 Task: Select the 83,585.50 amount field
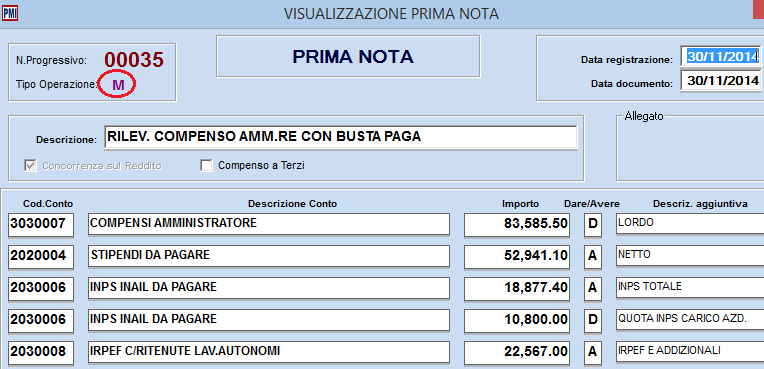point(517,224)
